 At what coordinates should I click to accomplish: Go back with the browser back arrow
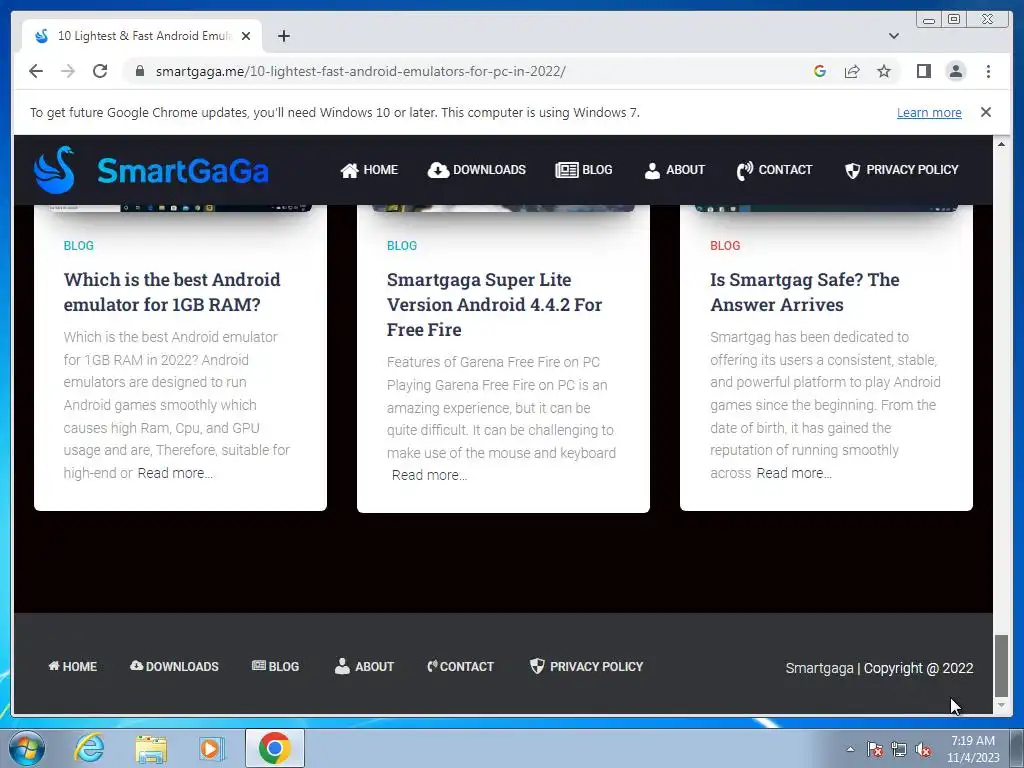(x=36, y=71)
